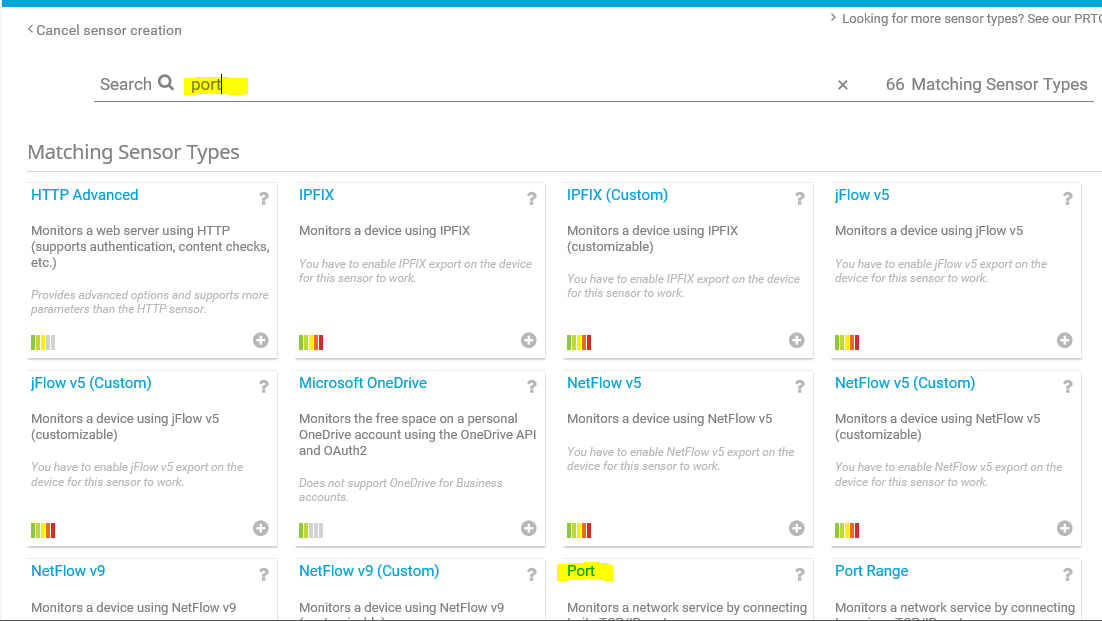Clear the search with the X icon

(843, 85)
